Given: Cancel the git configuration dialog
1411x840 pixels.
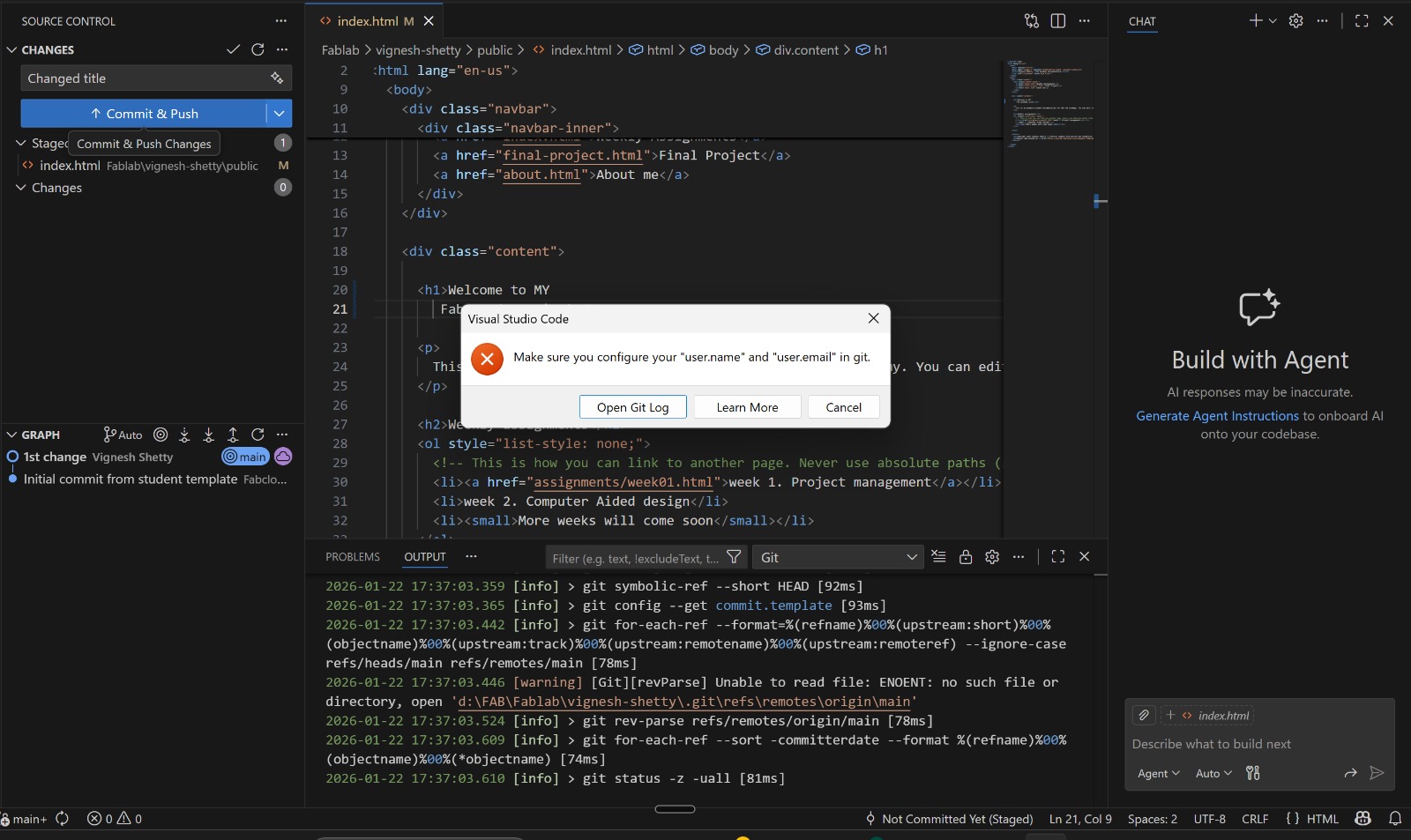Looking at the screenshot, I should [x=844, y=407].
